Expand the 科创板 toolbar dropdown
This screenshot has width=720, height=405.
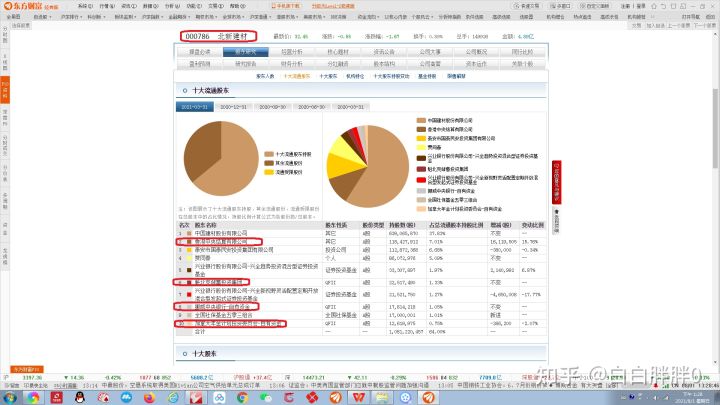[96, 17]
